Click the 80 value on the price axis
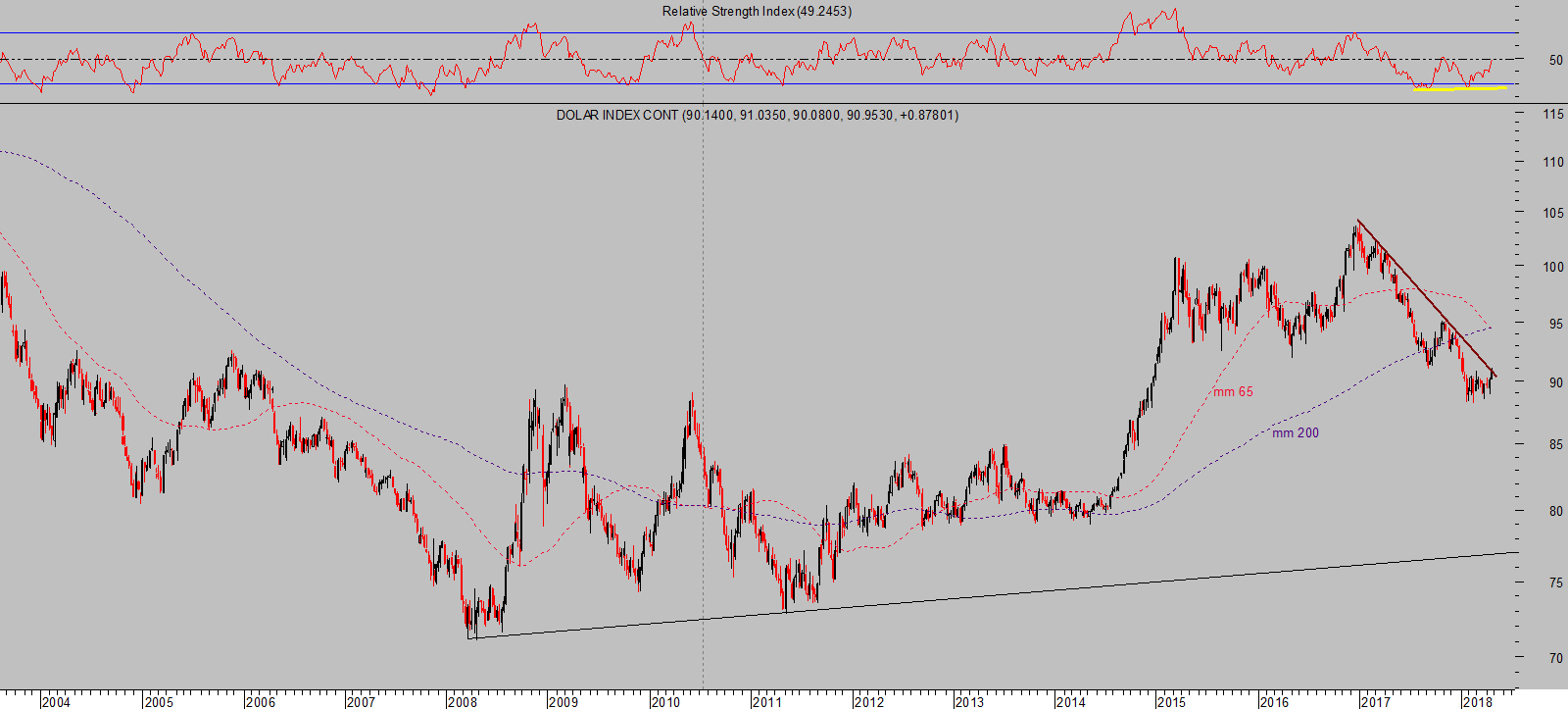Image resolution: width=1568 pixels, height=709 pixels. [1555, 511]
